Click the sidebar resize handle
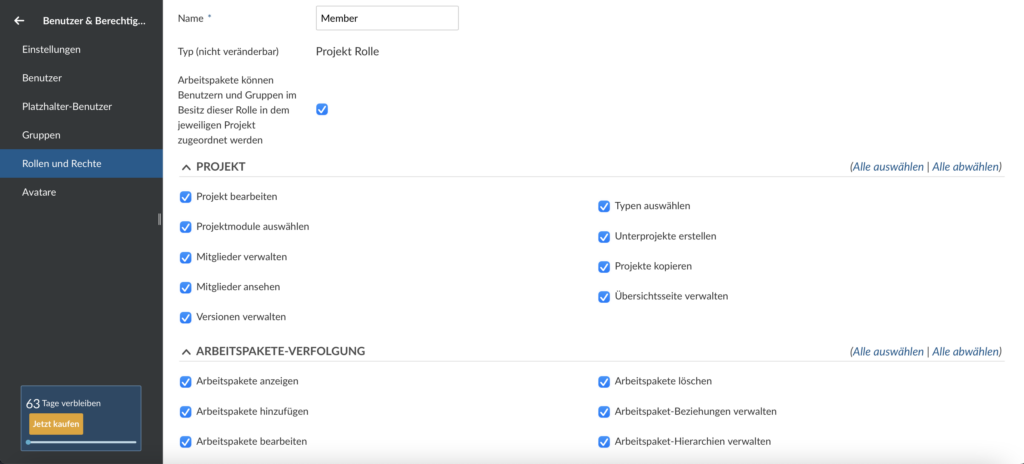Screen dimensions: 1024x464 coord(159,219)
